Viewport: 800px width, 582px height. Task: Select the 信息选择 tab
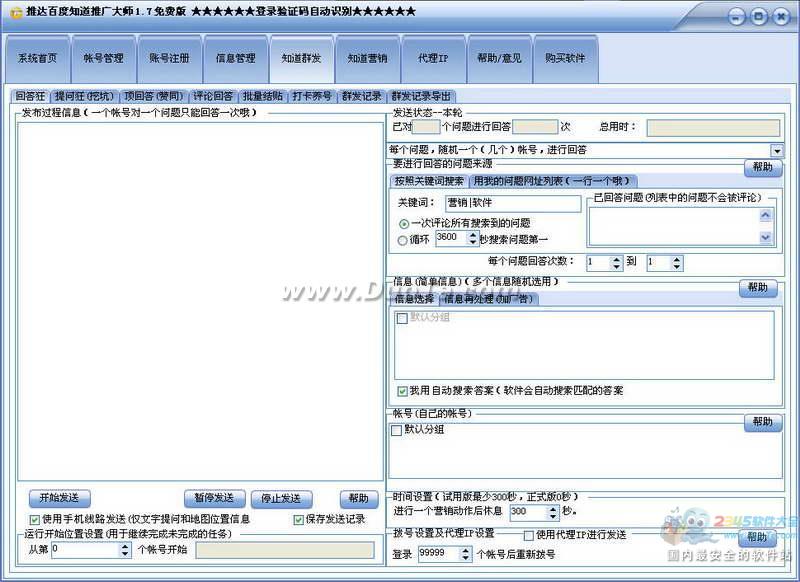[x=414, y=299]
